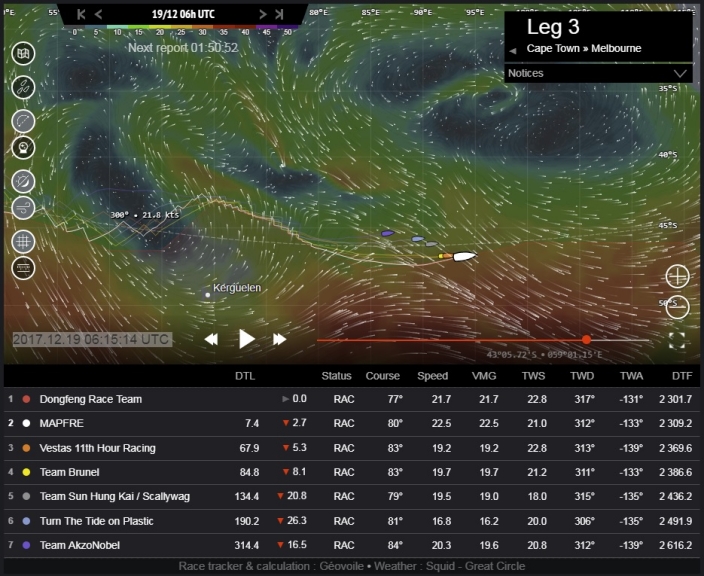Screen dimensions: 704x576
Task: Jump to the latest report
Action: pos(279,14)
